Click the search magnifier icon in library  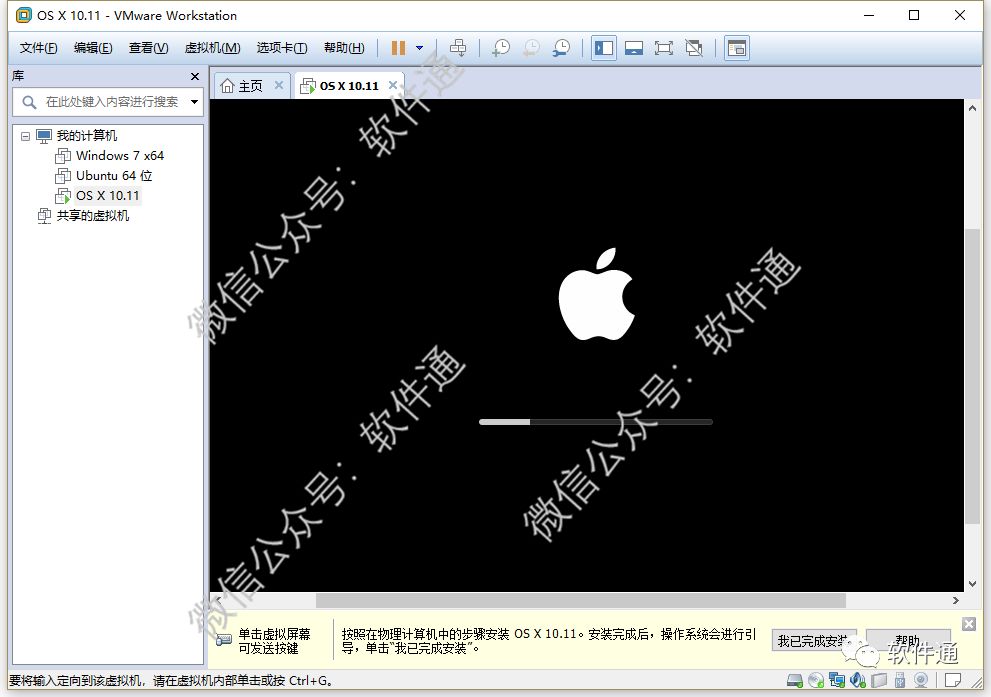(x=29, y=102)
